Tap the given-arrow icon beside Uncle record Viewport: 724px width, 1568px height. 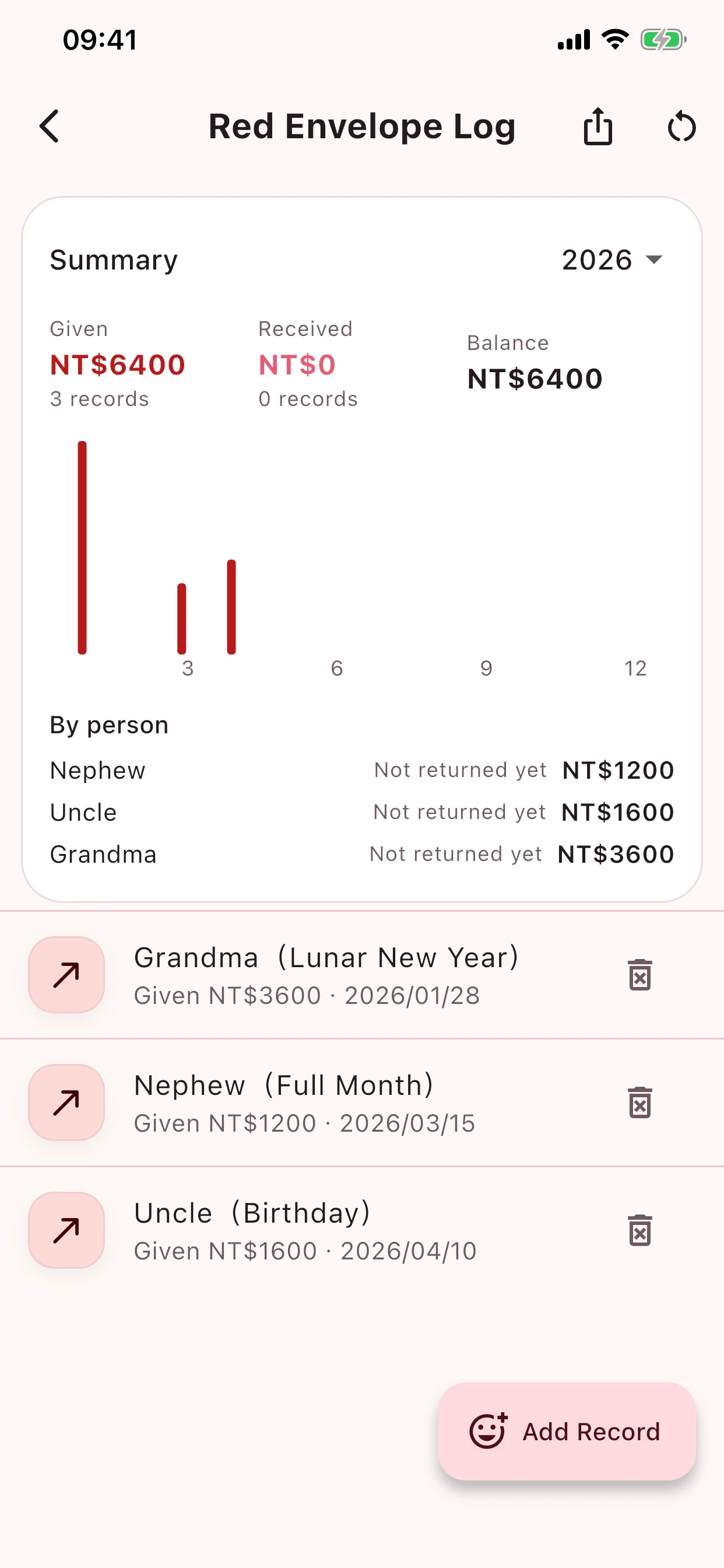click(x=66, y=1230)
